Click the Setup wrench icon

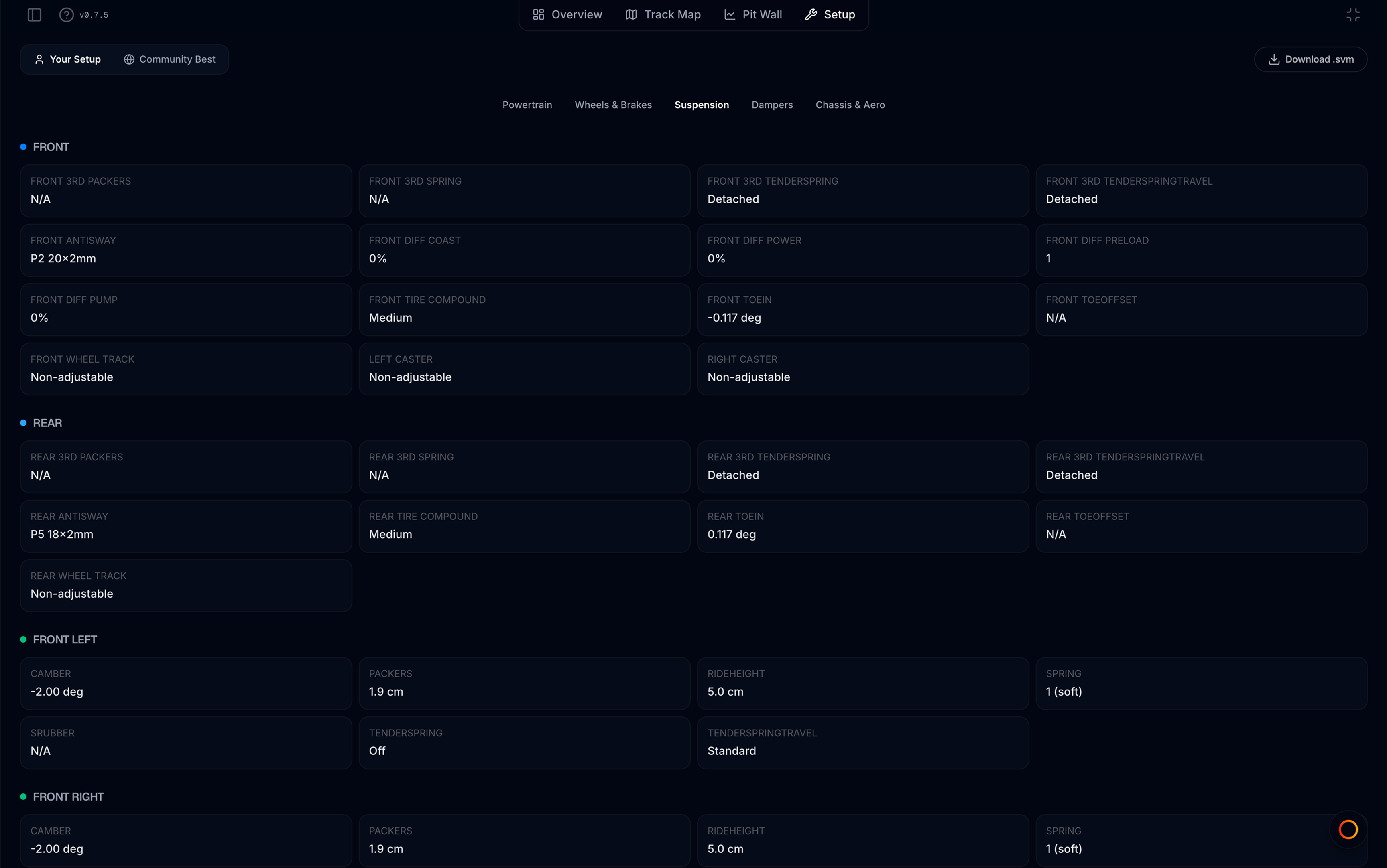click(811, 15)
